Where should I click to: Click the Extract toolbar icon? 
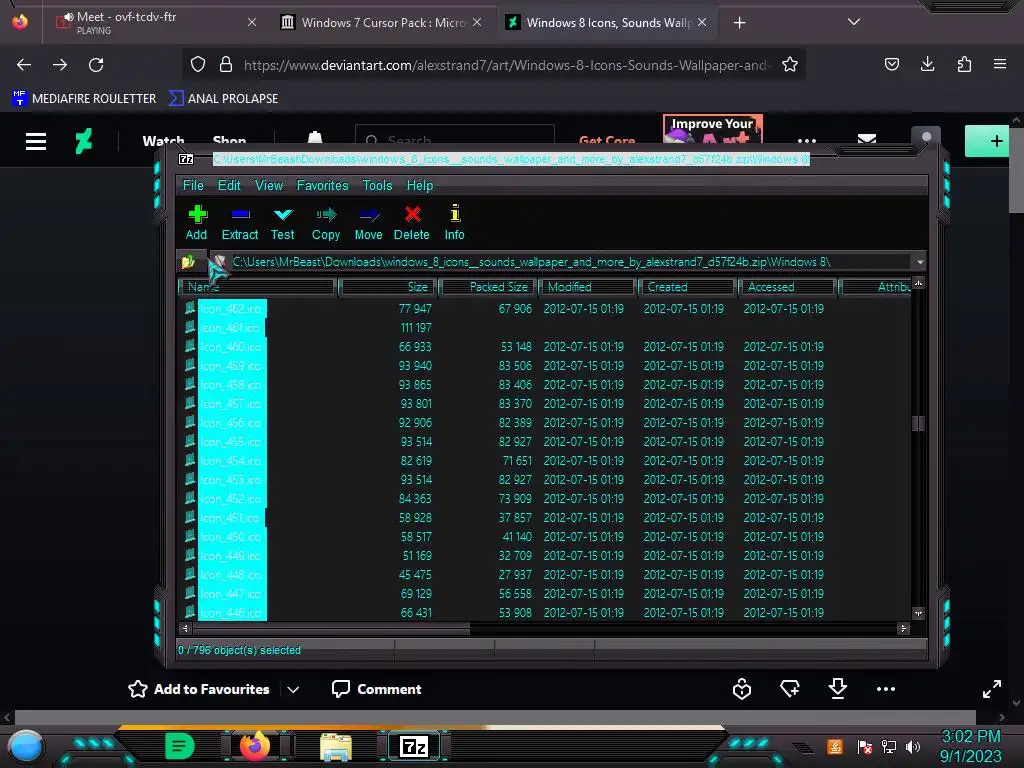[240, 223]
